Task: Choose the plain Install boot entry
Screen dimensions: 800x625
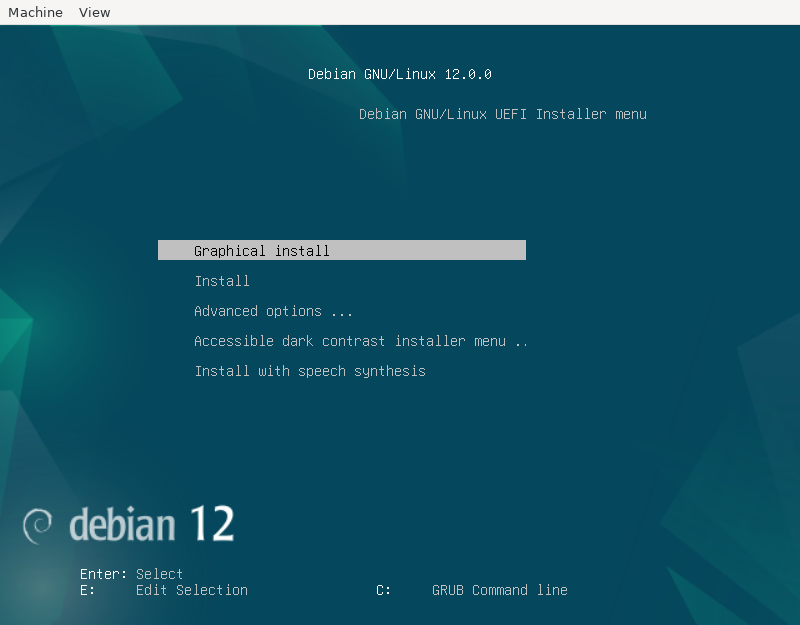Action: click(222, 281)
